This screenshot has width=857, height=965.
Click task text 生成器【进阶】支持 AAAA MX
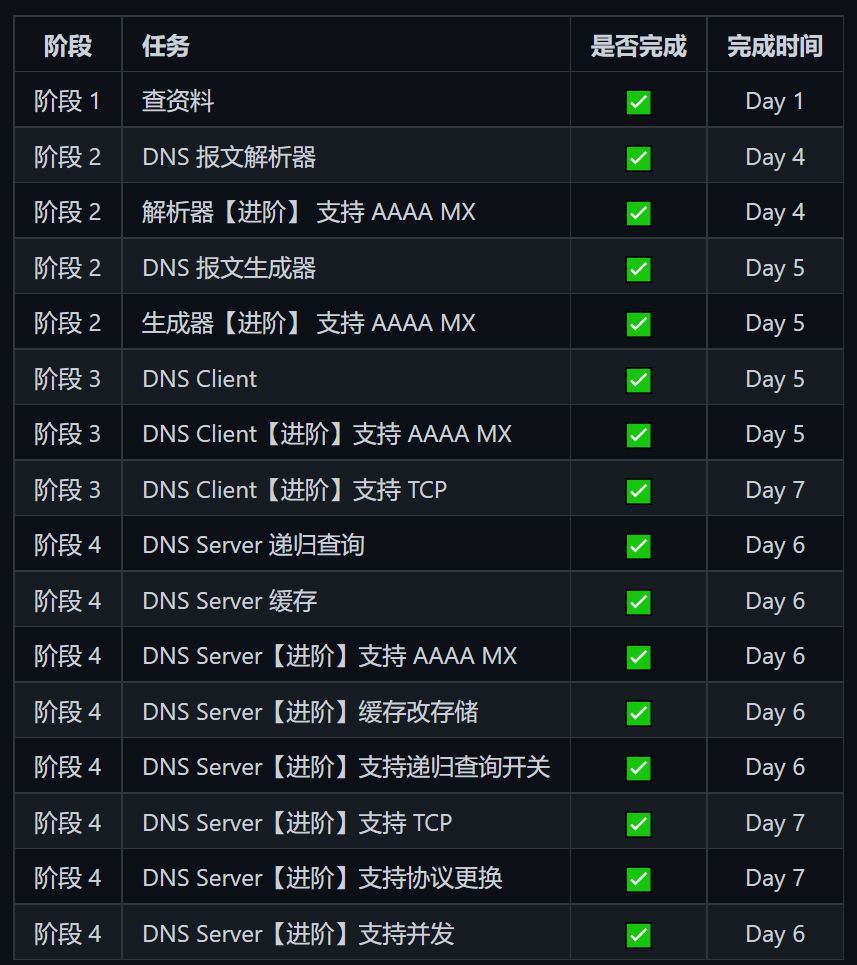(x=309, y=323)
